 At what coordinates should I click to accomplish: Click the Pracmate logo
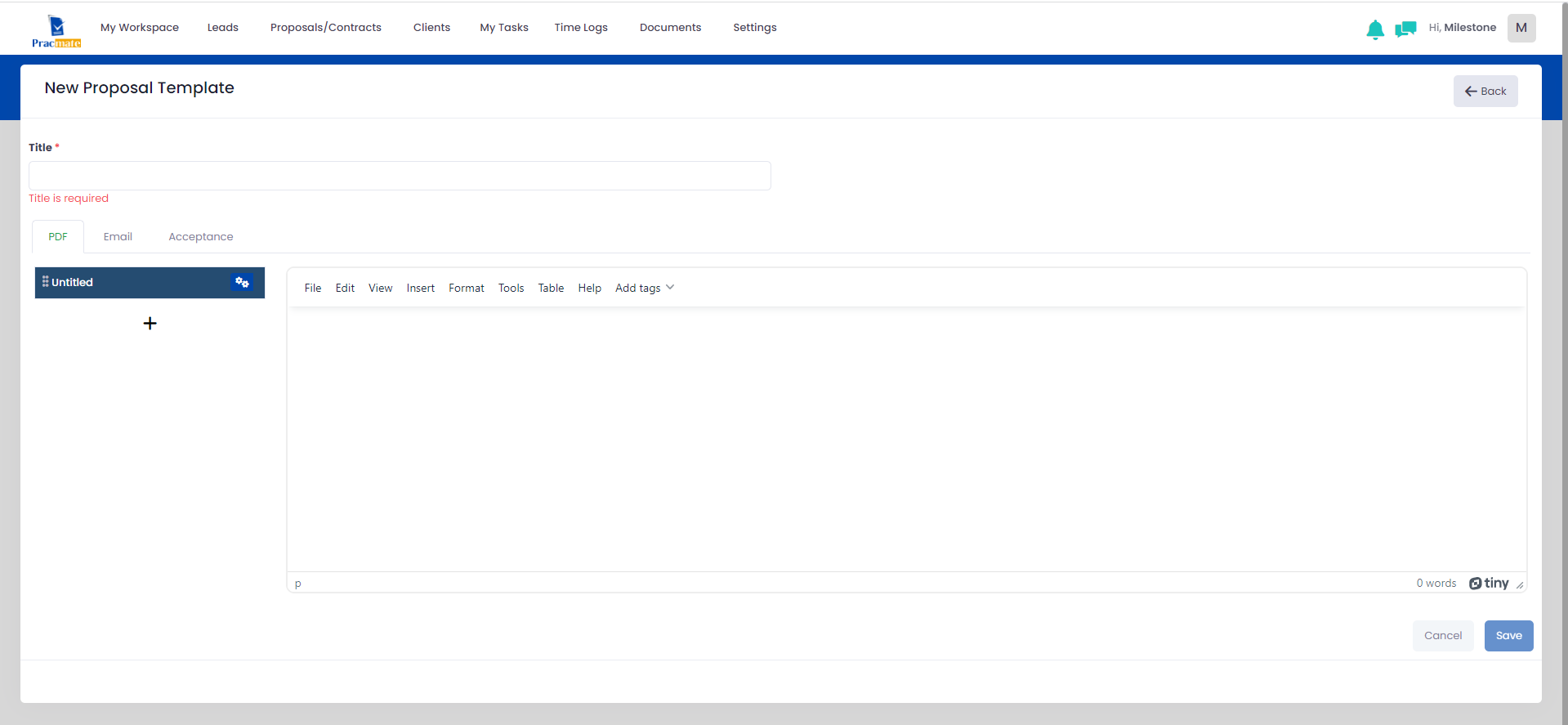56,31
